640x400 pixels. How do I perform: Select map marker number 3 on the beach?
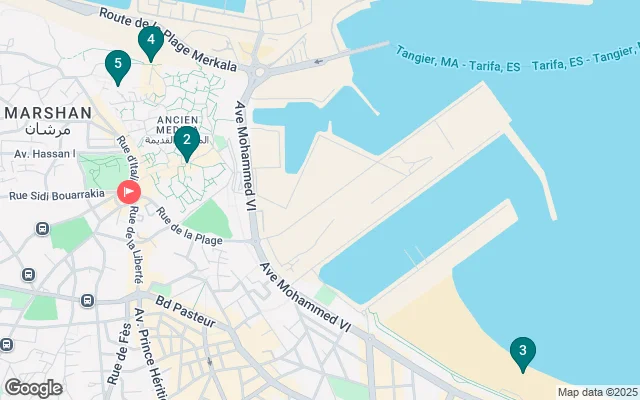pyautogui.click(x=522, y=355)
